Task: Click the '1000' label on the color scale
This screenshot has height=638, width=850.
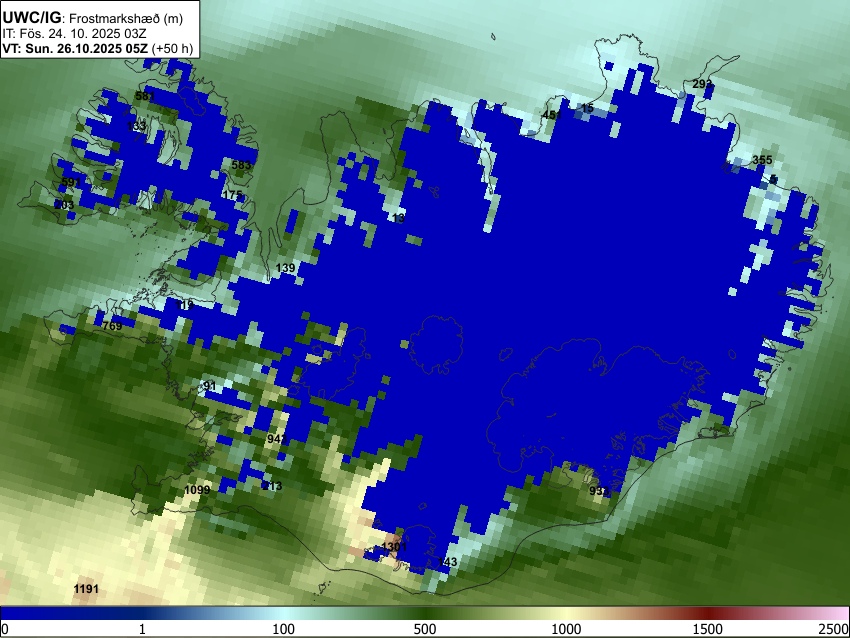Action: click(566, 629)
